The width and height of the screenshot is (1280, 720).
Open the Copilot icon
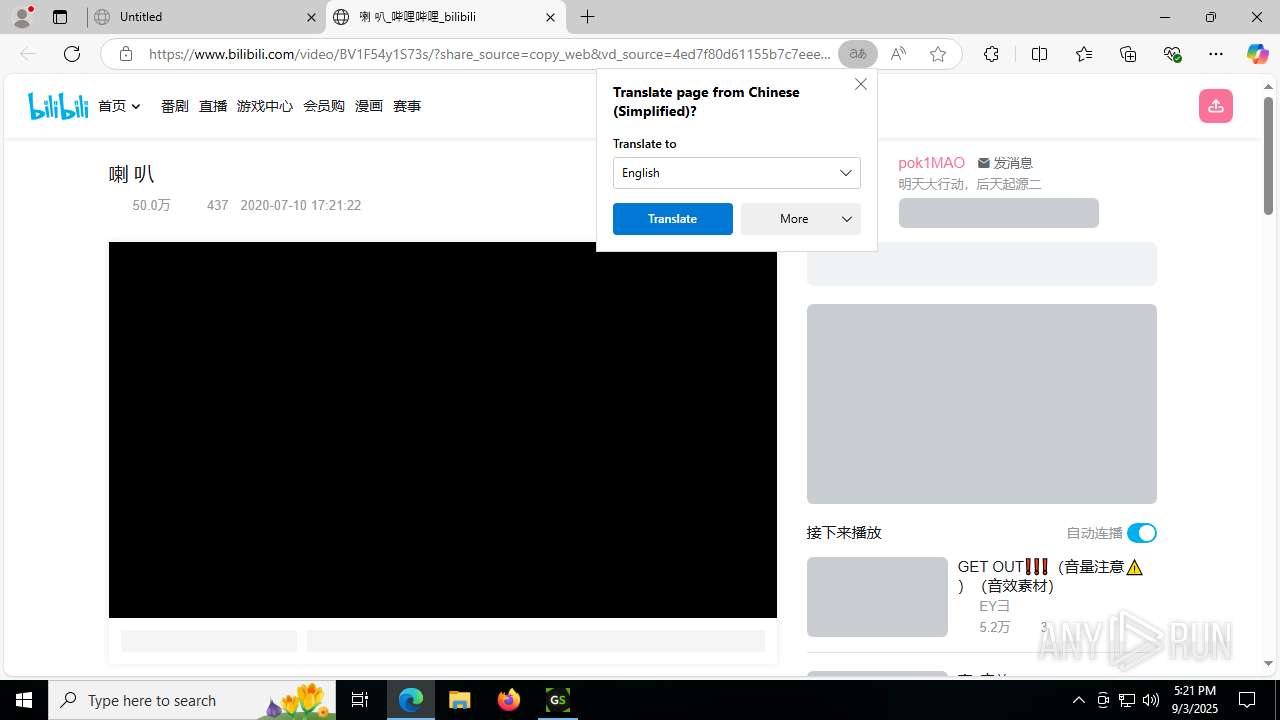[x=1257, y=54]
